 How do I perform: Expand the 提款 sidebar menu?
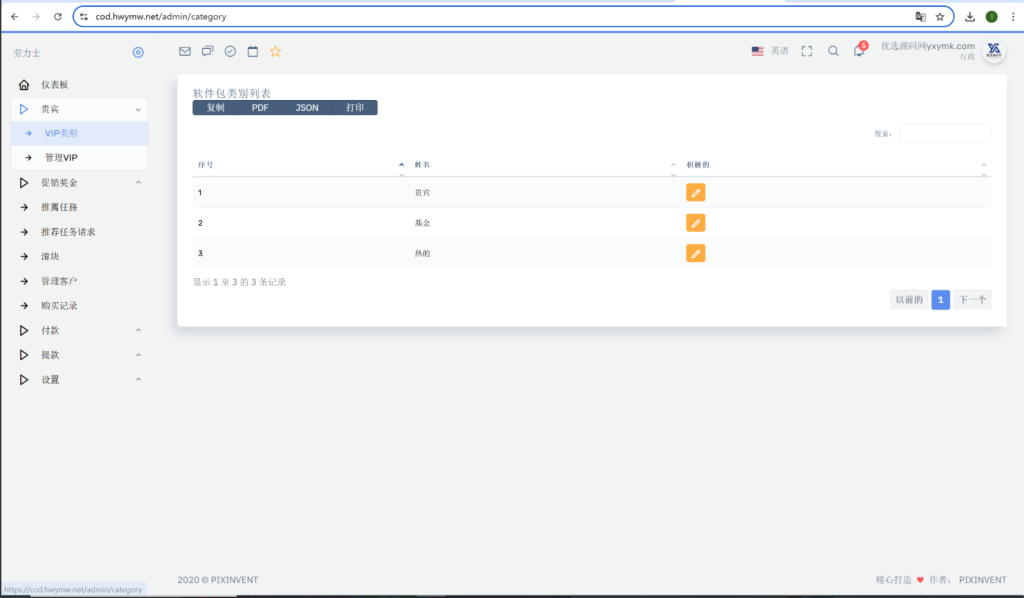pos(79,354)
